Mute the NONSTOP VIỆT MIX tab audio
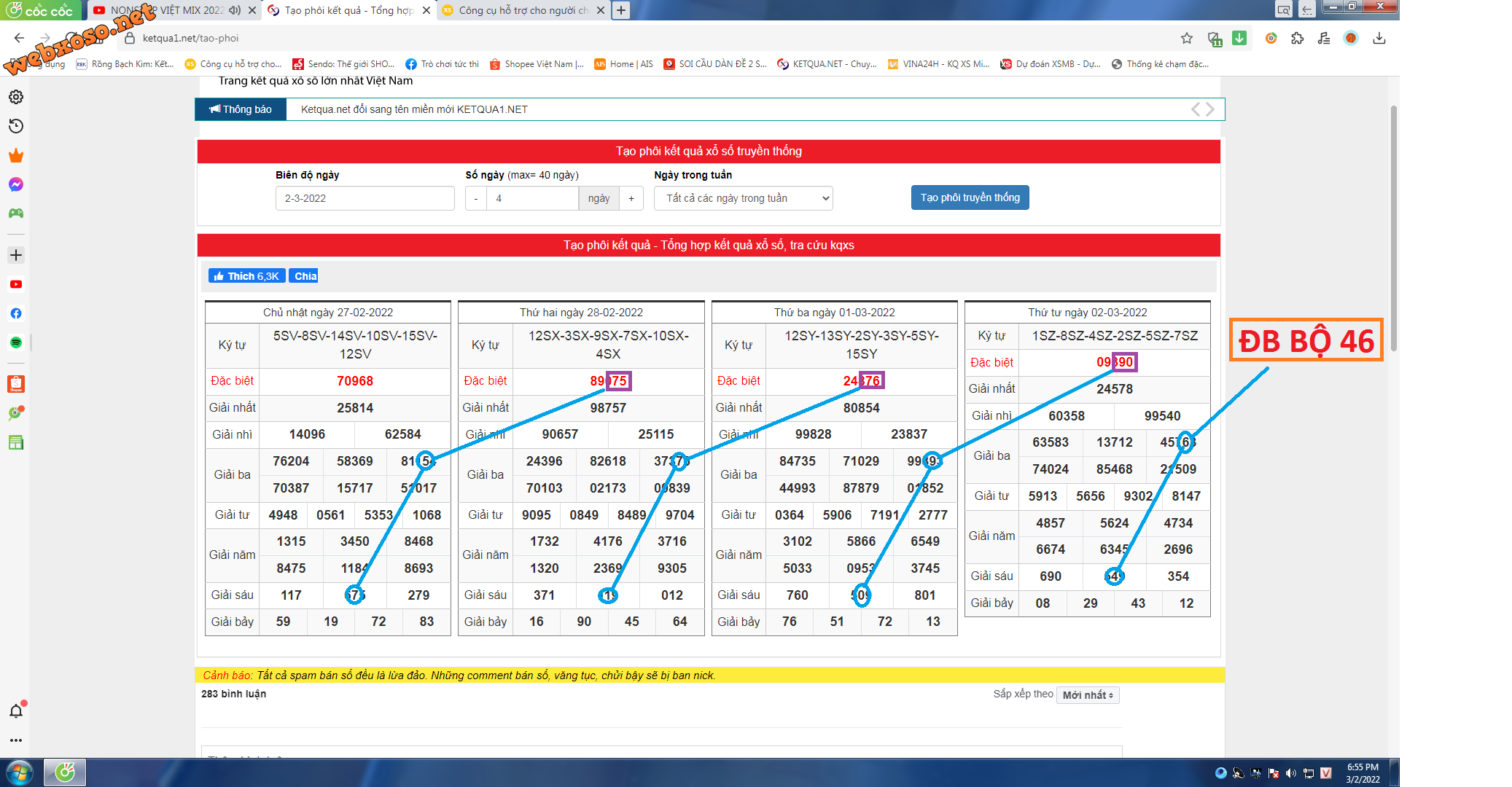This screenshot has height=787, width=1512. [x=235, y=10]
